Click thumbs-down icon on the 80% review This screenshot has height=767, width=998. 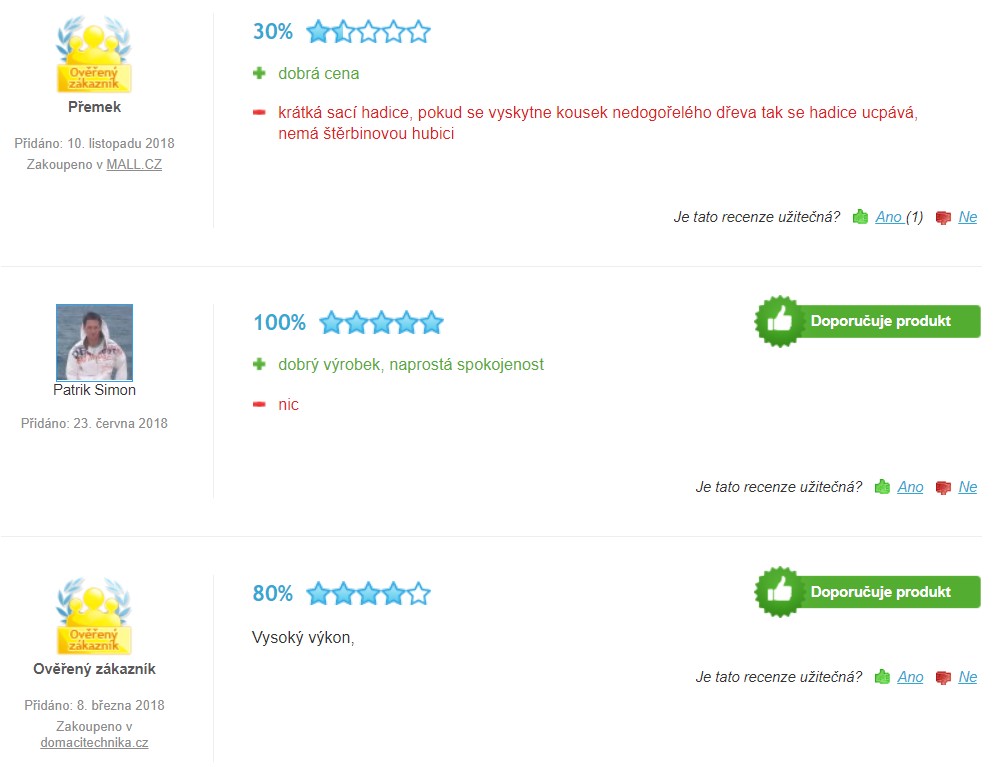point(943,677)
